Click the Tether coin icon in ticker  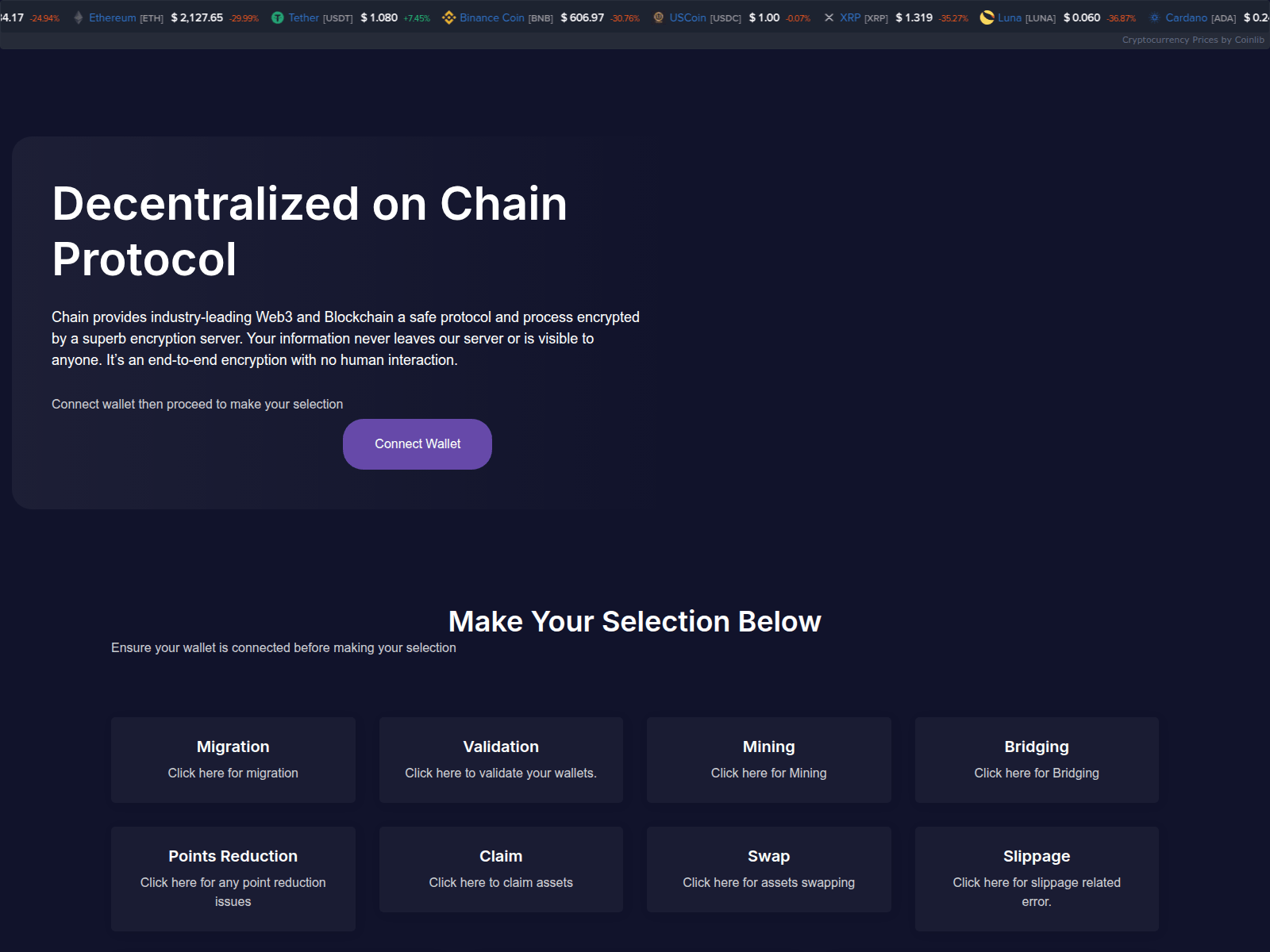coord(277,17)
